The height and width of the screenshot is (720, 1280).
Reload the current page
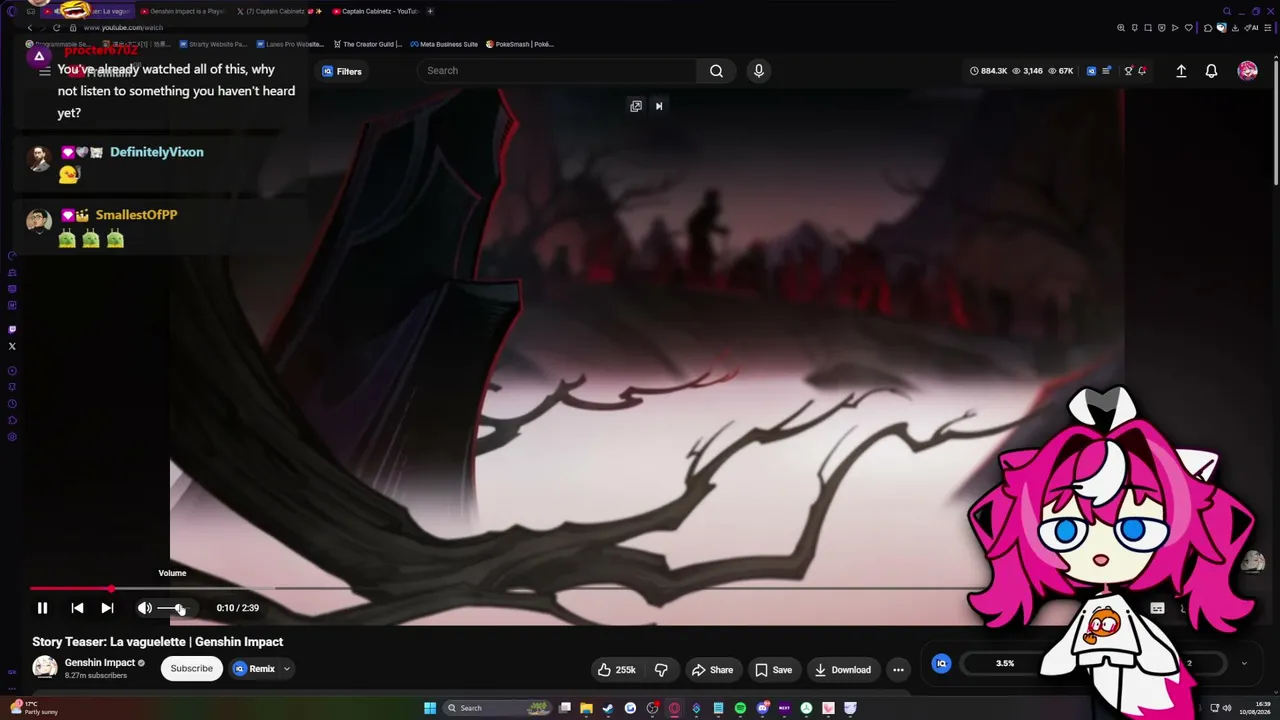tap(56, 28)
